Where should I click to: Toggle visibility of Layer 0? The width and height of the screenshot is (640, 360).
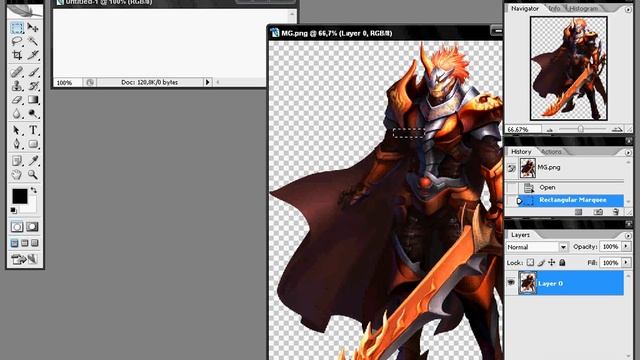[x=511, y=283]
